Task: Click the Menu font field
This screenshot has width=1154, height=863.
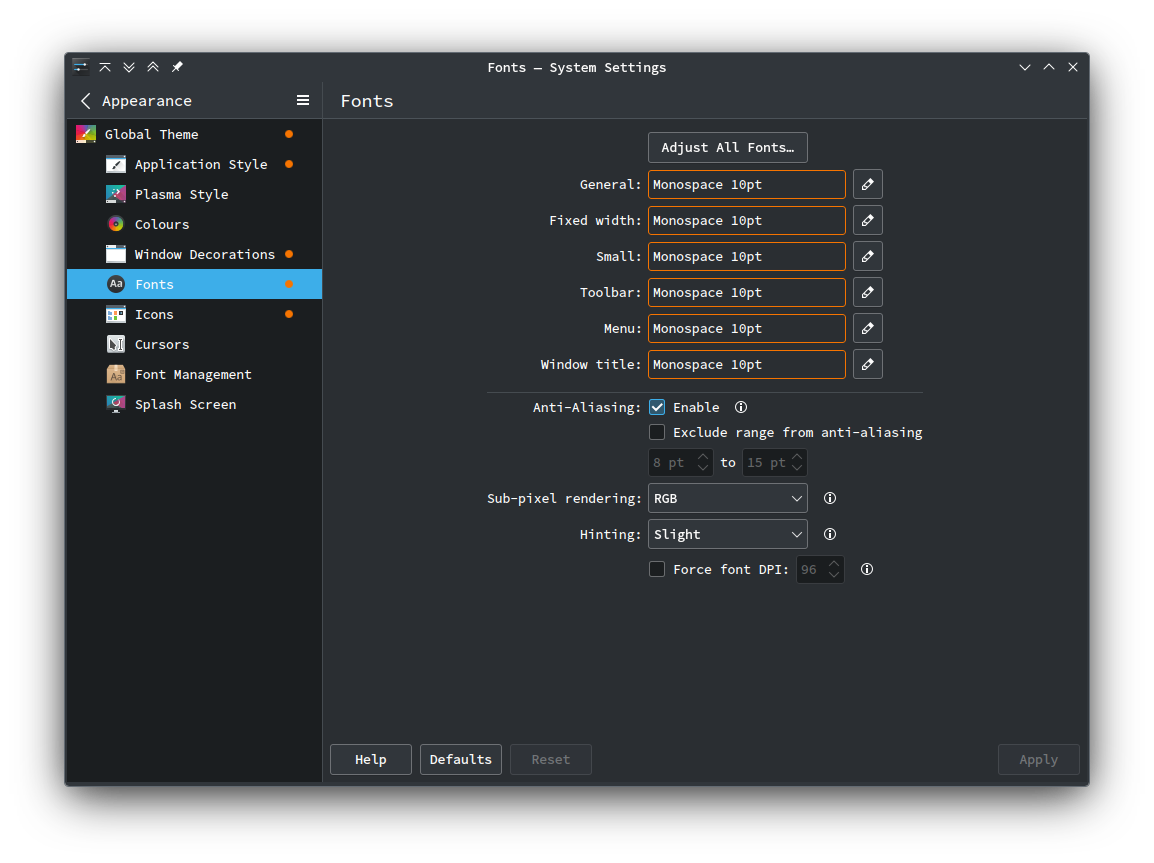Action: (x=747, y=329)
